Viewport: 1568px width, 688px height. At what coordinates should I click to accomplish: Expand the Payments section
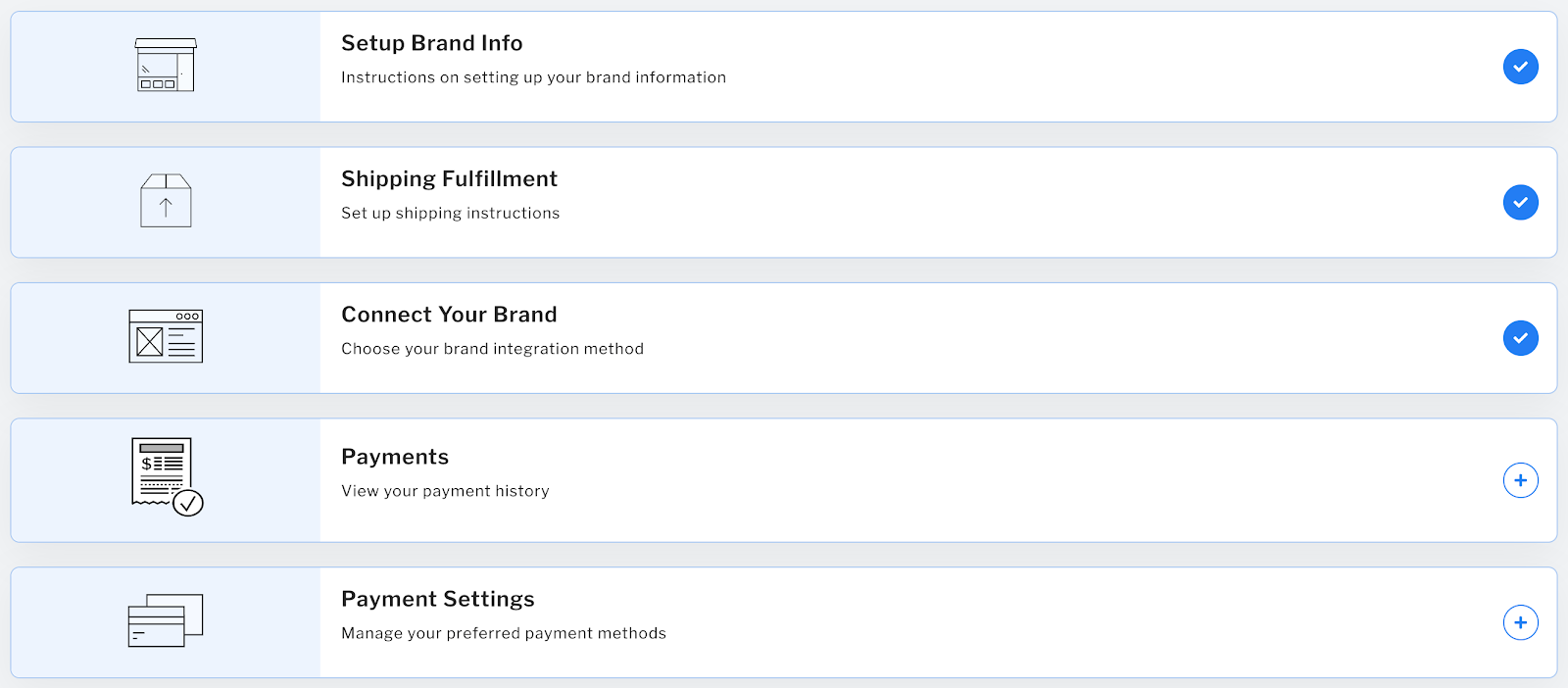tap(1520, 480)
